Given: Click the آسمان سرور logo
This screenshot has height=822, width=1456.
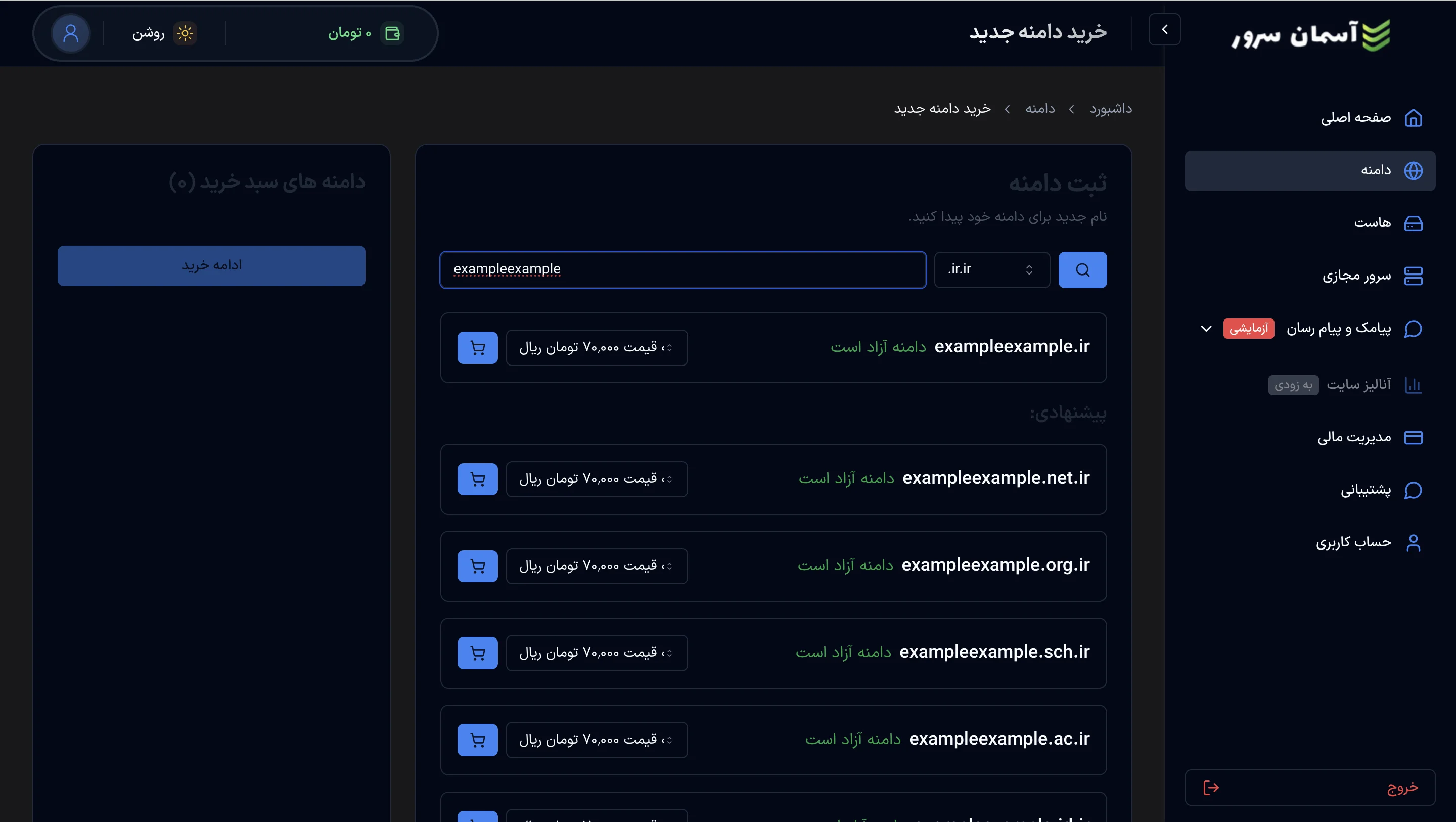Looking at the screenshot, I should [1310, 35].
